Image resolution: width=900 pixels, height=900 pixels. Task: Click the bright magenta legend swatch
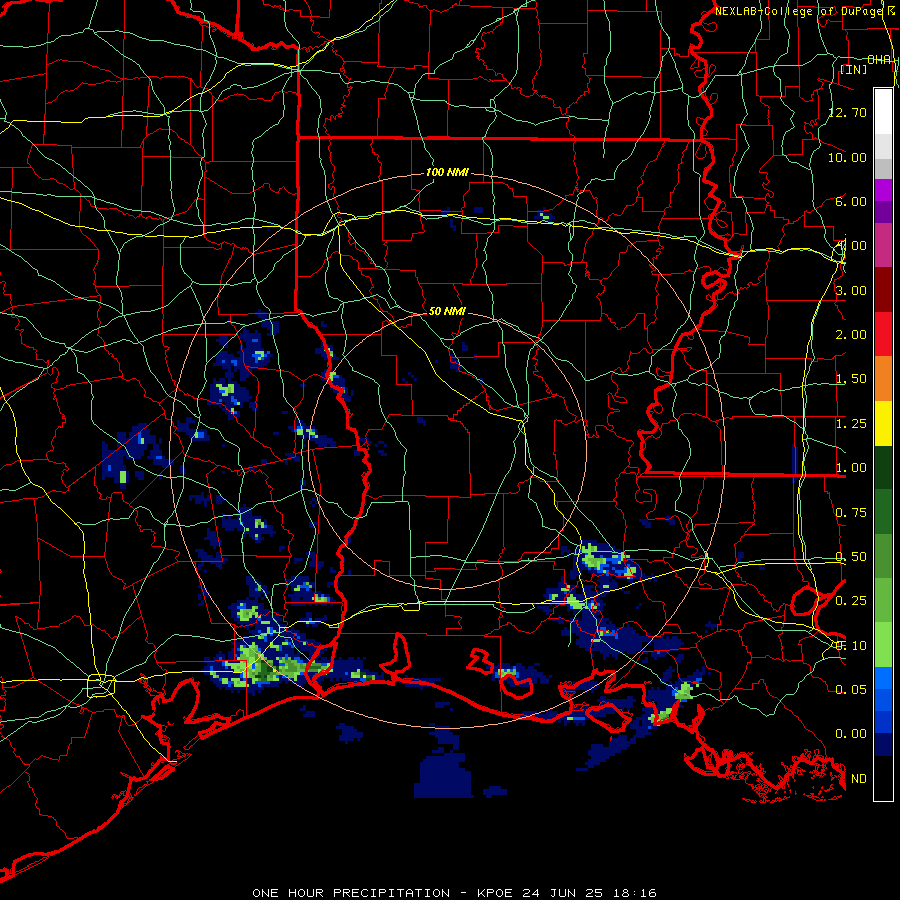coord(883,190)
